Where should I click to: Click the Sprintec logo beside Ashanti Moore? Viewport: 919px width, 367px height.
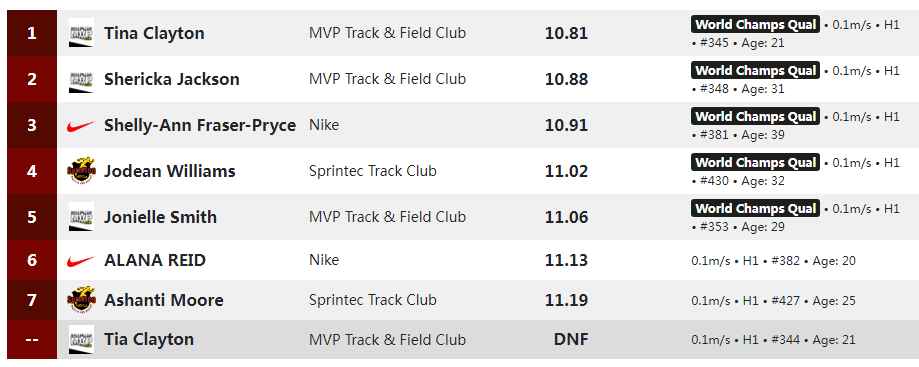pos(81,300)
